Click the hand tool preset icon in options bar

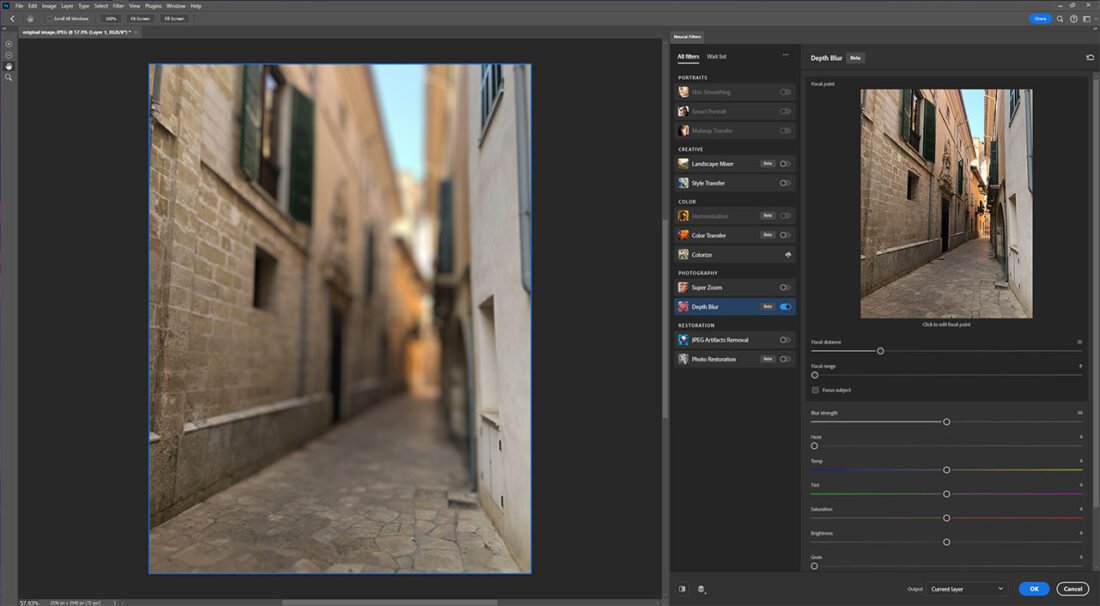point(30,18)
